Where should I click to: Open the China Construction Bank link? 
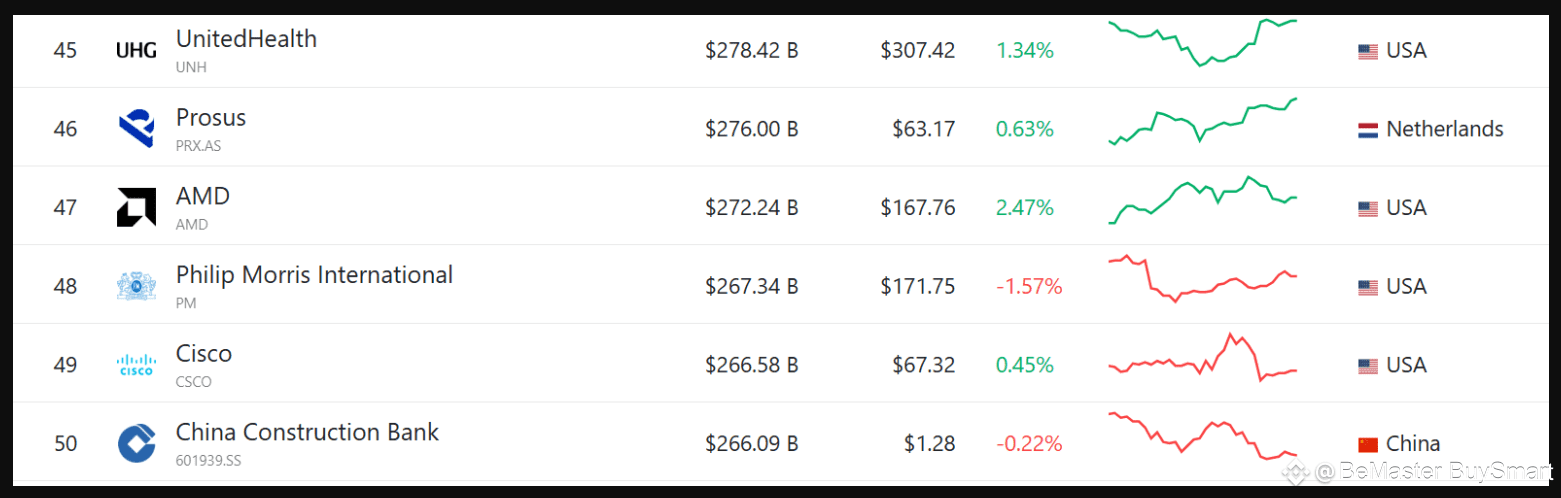(307, 432)
